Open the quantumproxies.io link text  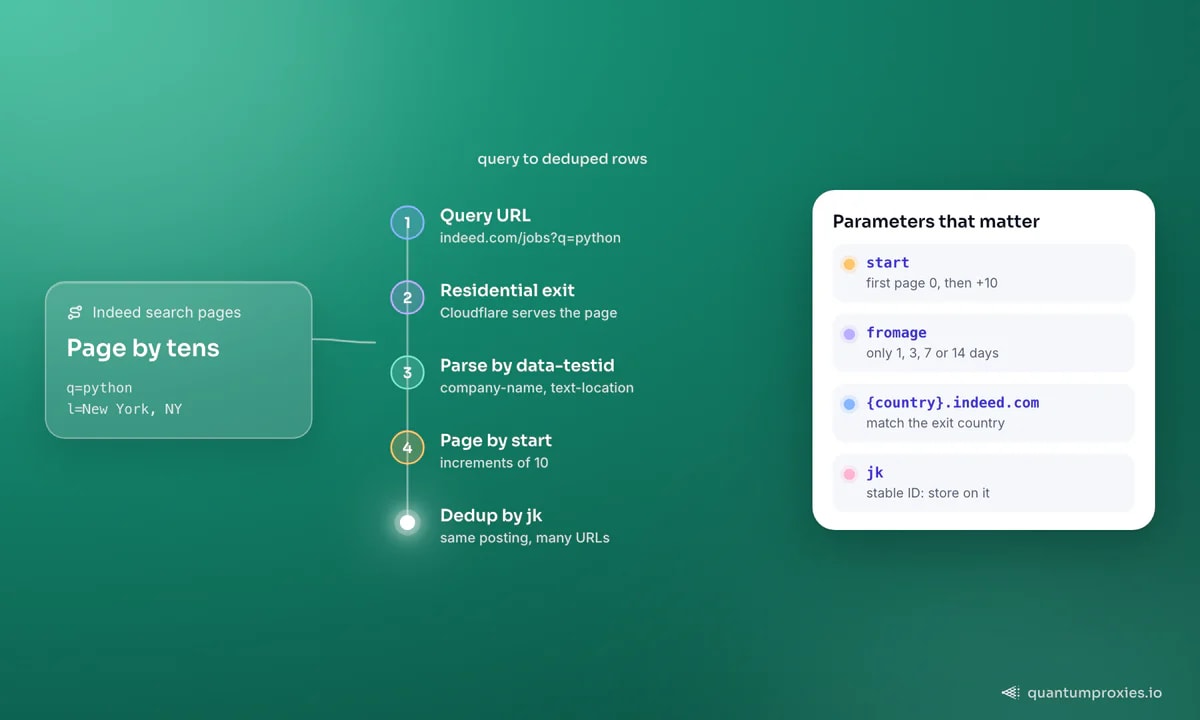1095,693
